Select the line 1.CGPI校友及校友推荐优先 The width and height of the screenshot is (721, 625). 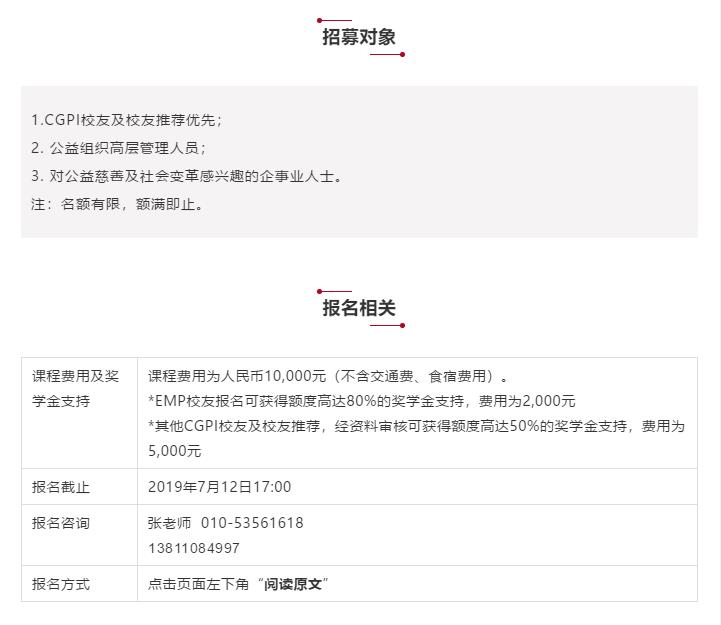click(x=126, y=120)
